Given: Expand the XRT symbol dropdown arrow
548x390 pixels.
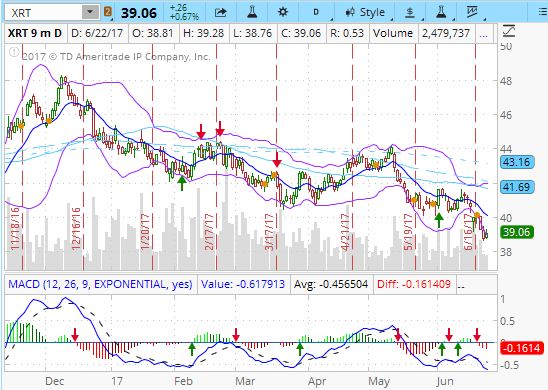Looking at the screenshot, I should (x=90, y=12).
